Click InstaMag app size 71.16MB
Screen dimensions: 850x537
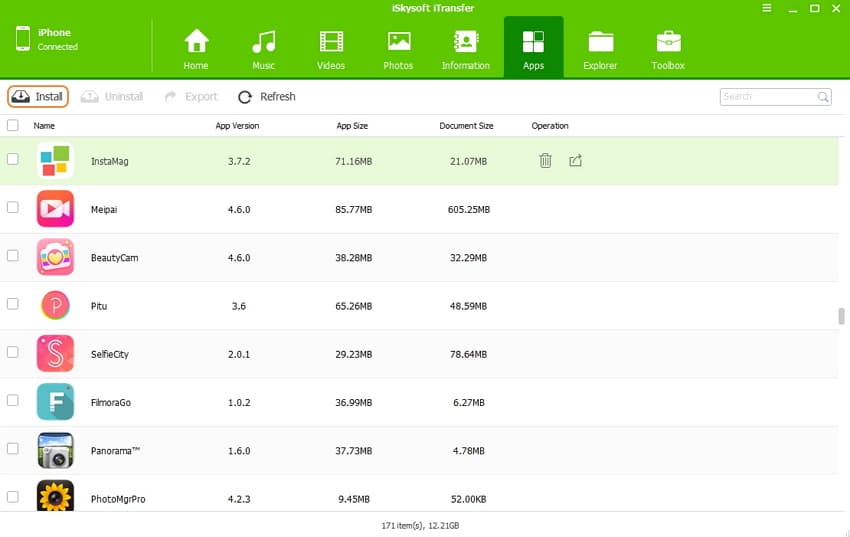coord(353,161)
